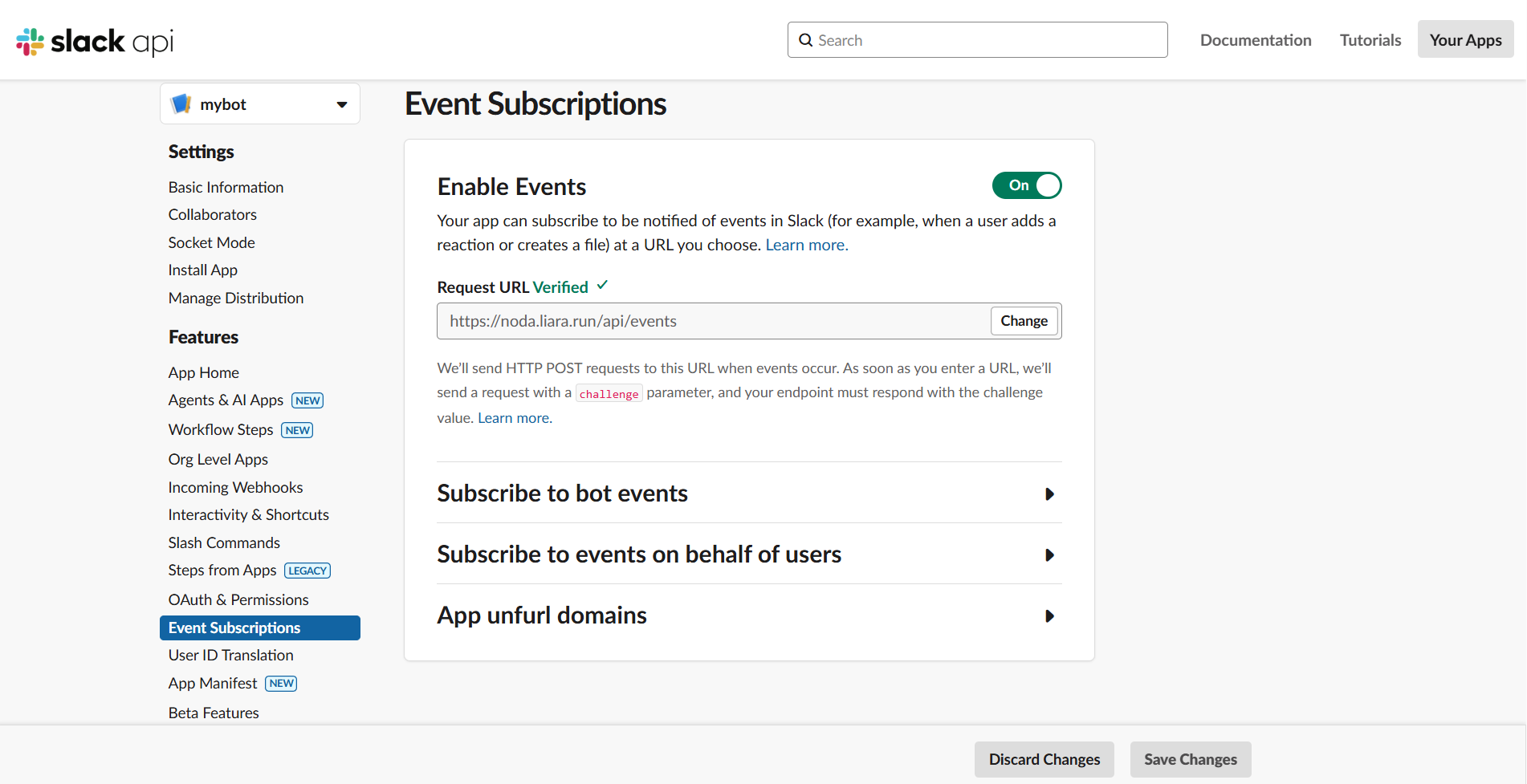Open User ID Translation page
Image resolution: width=1527 pixels, height=784 pixels.
pos(230,655)
